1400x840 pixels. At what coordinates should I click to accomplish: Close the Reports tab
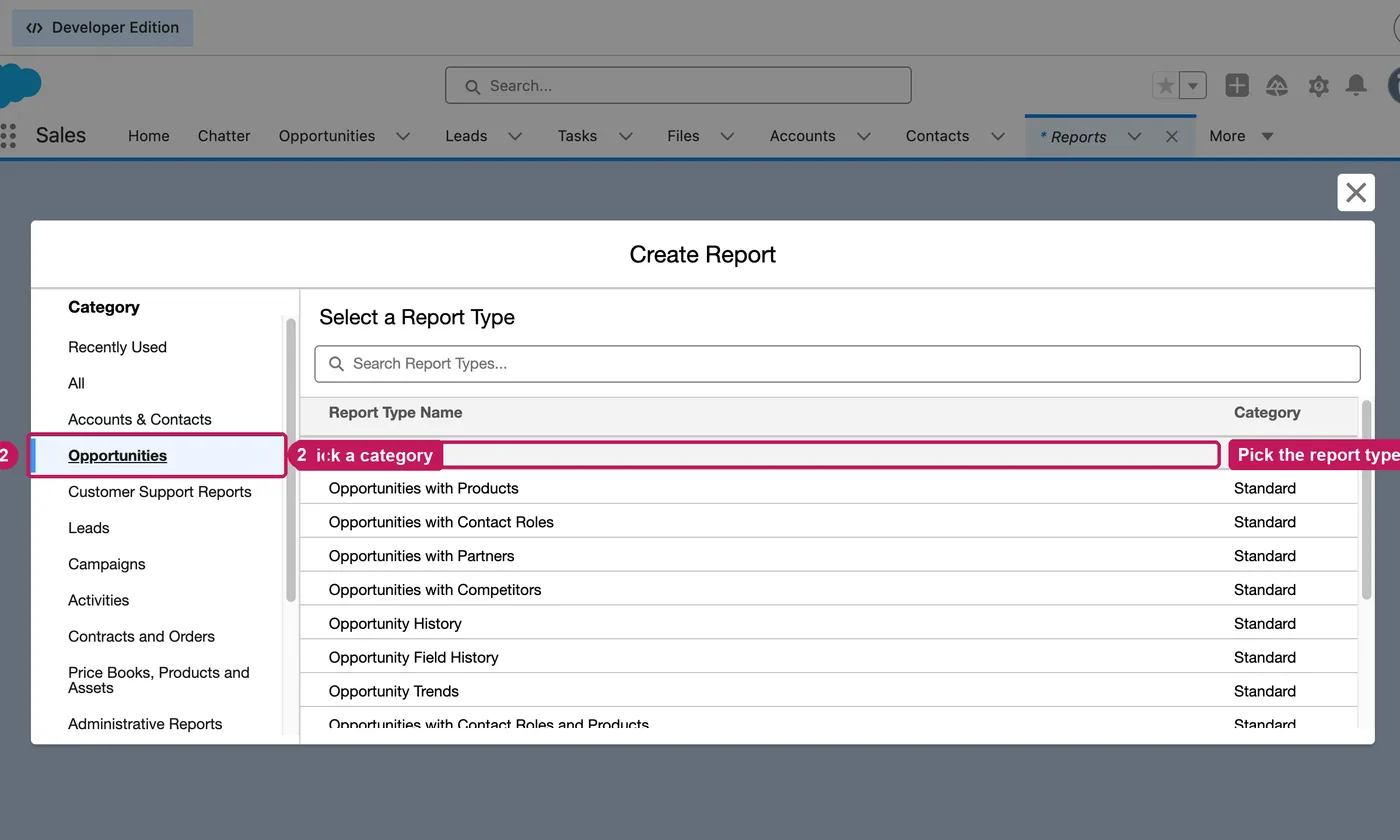(x=1172, y=136)
